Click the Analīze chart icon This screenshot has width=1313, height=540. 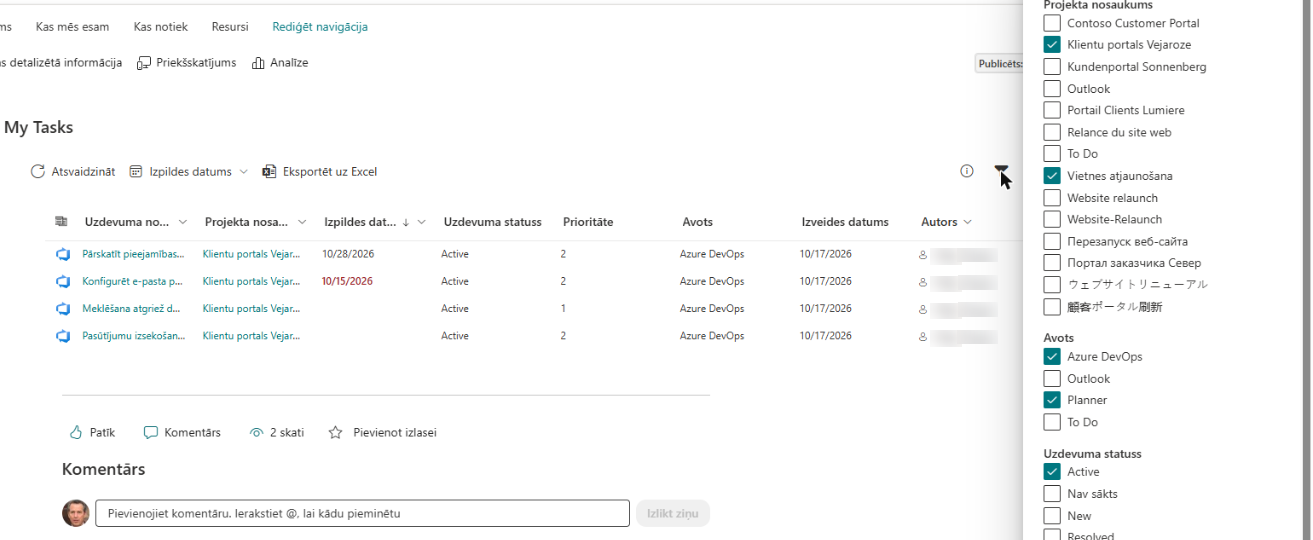pyautogui.click(x=258, y=63)
